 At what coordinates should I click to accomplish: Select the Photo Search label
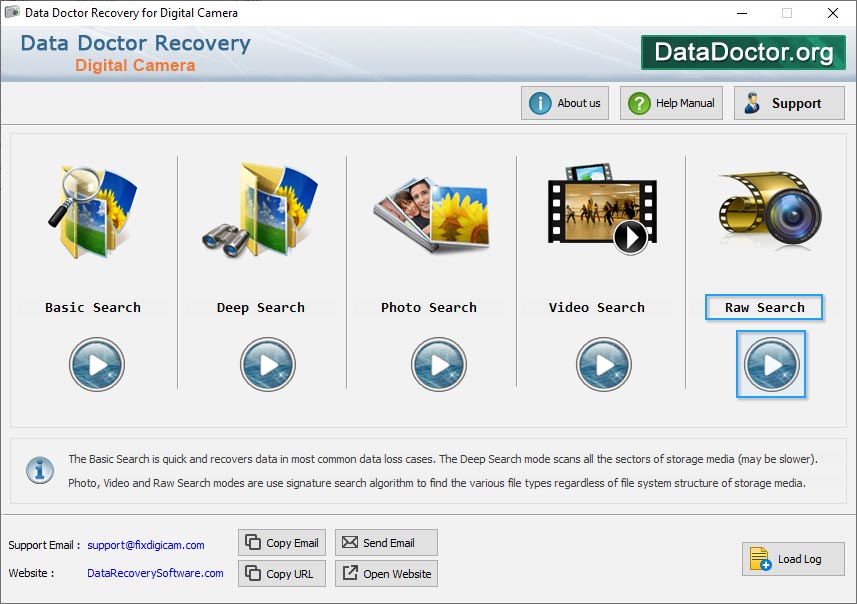click(429, 308)
